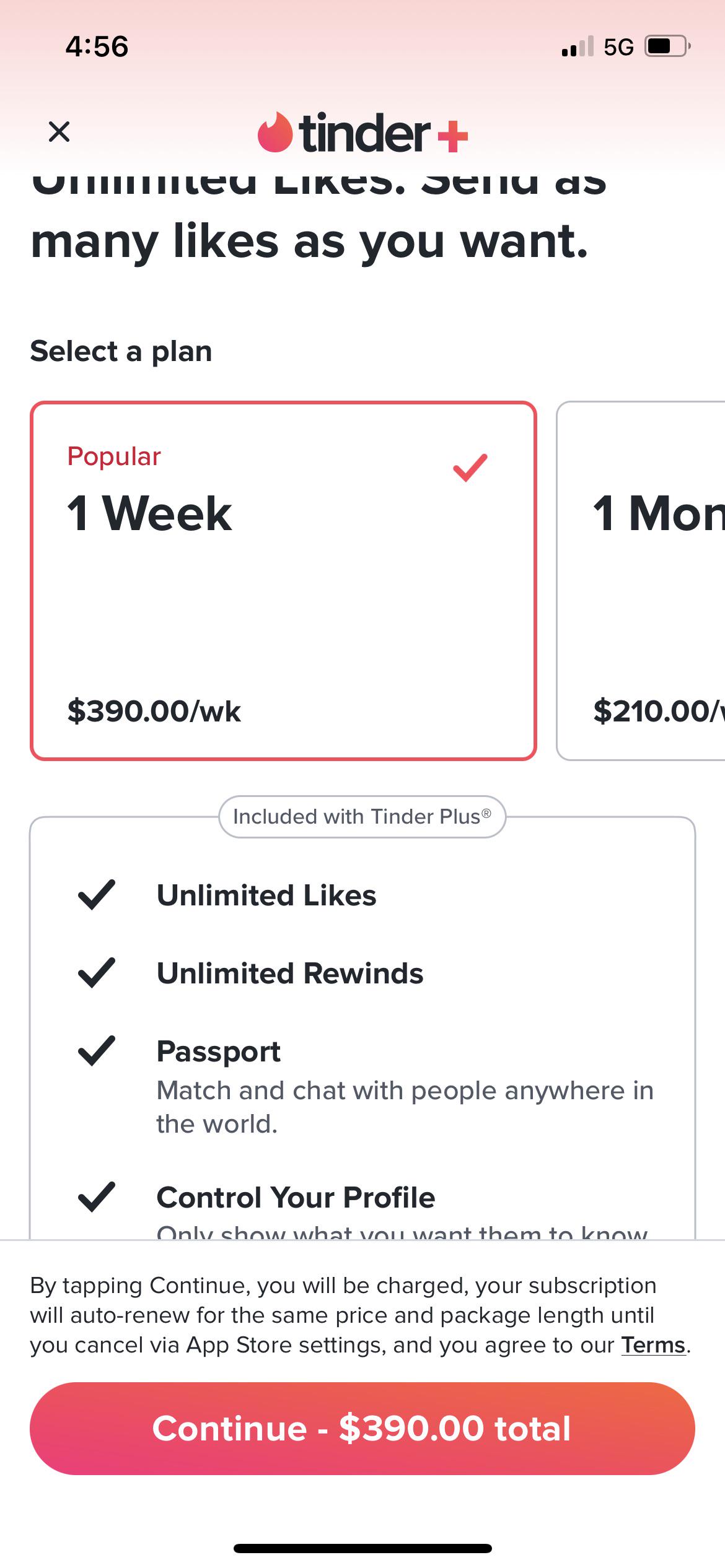Tap the Passport checkmark icon
The height and width of the screenshot is (1568, 725).
pyautogui.click(x=97, y=1051)
